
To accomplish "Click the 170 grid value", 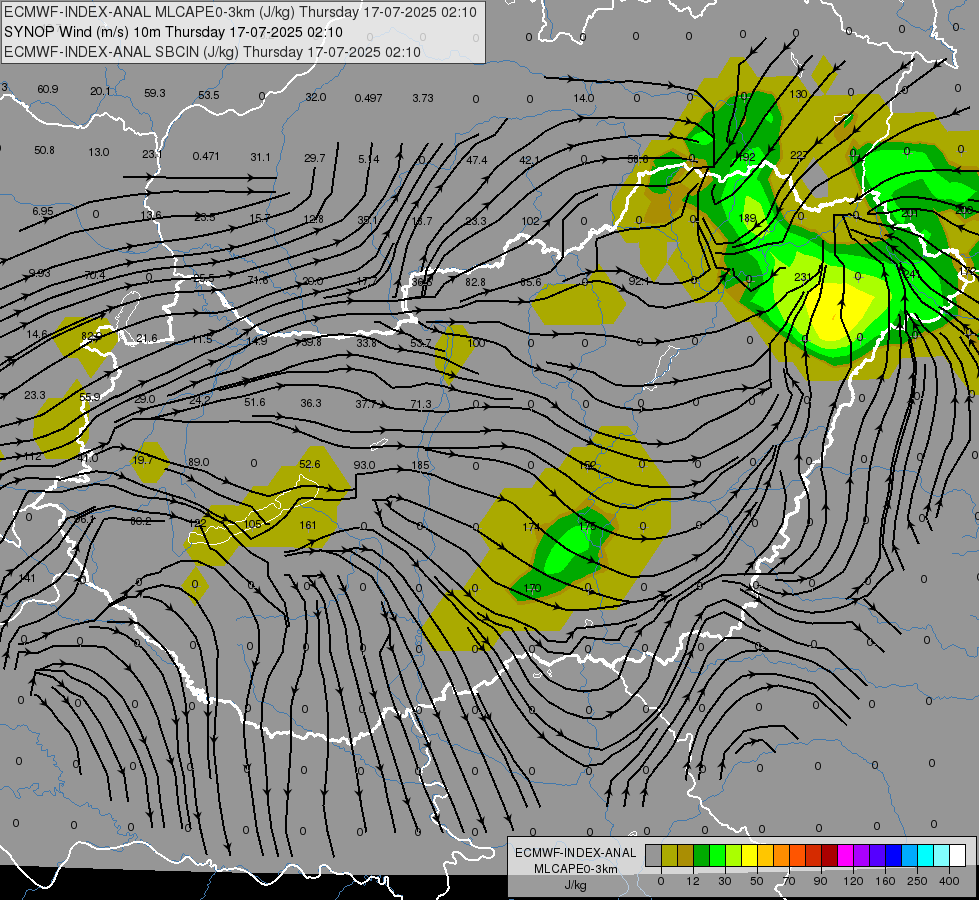I will [x=532, y=588].
